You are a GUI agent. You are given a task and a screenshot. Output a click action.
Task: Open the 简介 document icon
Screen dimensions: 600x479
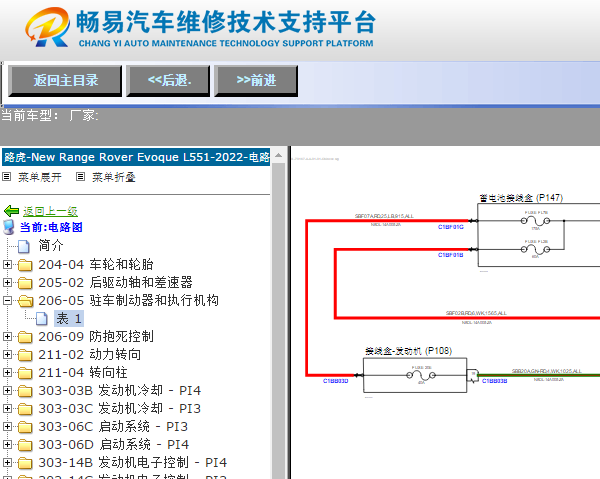24,246
